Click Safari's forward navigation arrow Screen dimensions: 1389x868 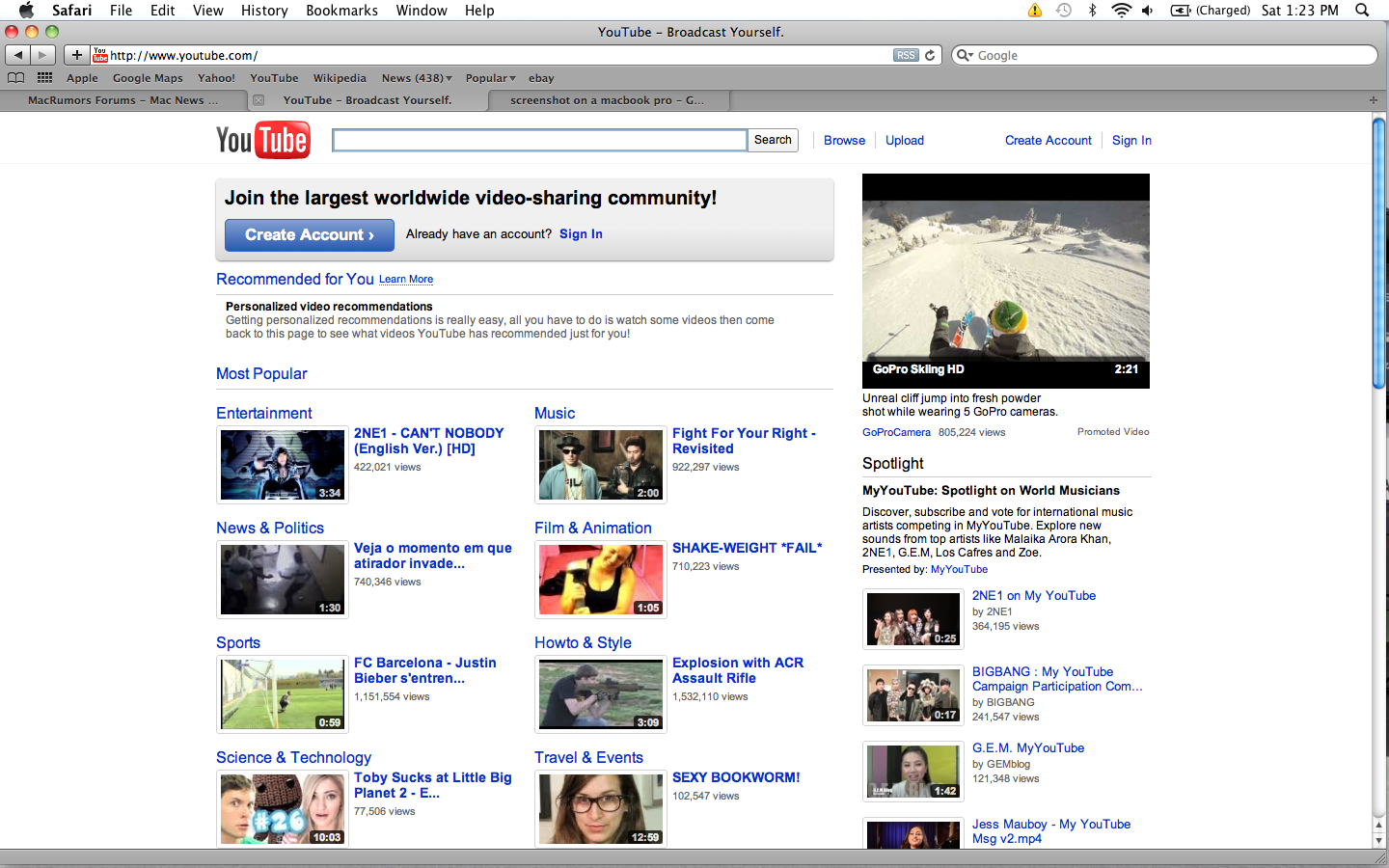[42, 55]
